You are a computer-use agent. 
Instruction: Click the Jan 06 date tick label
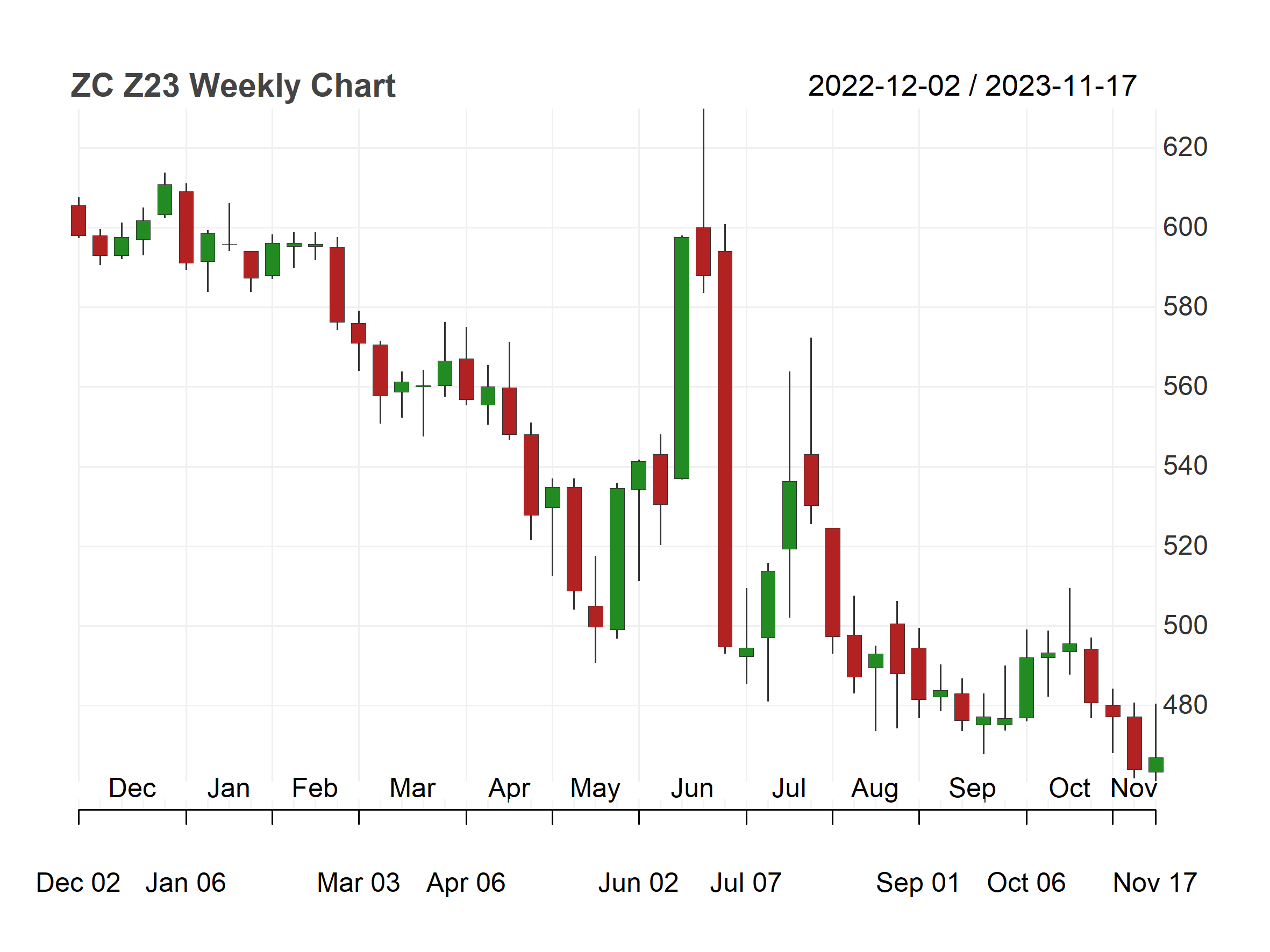click(185, 883)
